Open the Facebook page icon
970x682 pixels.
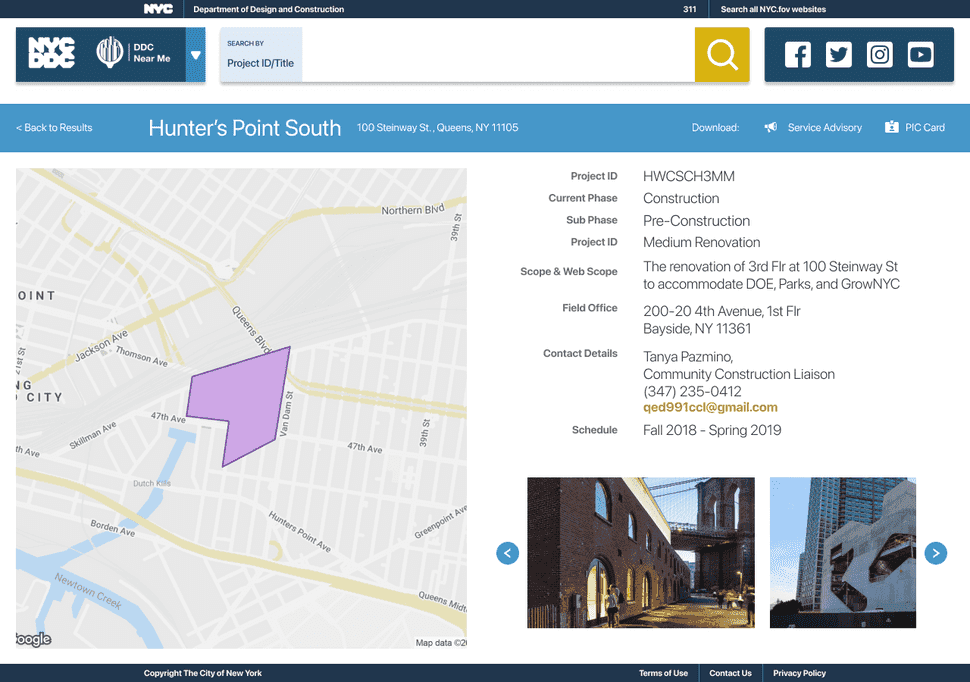[797, 54]
